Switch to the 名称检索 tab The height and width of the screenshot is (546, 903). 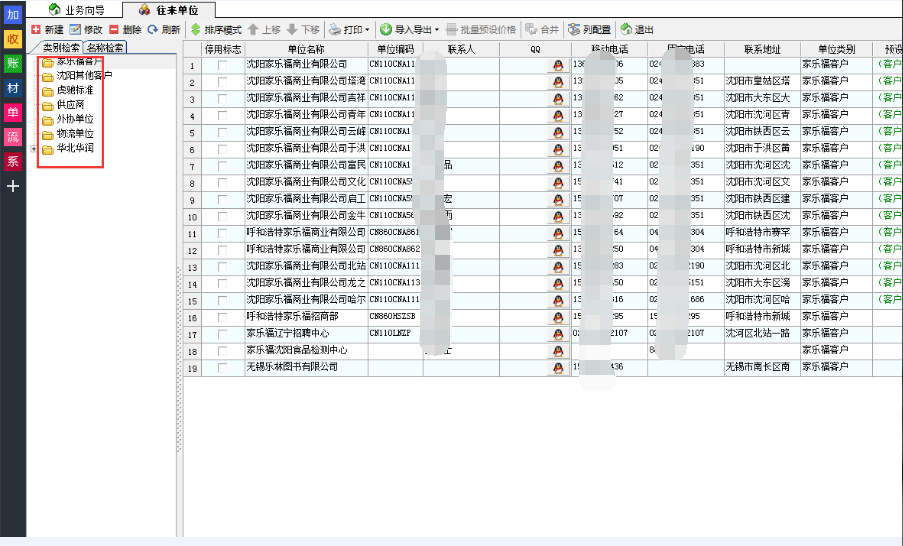(x=105, y=47)
